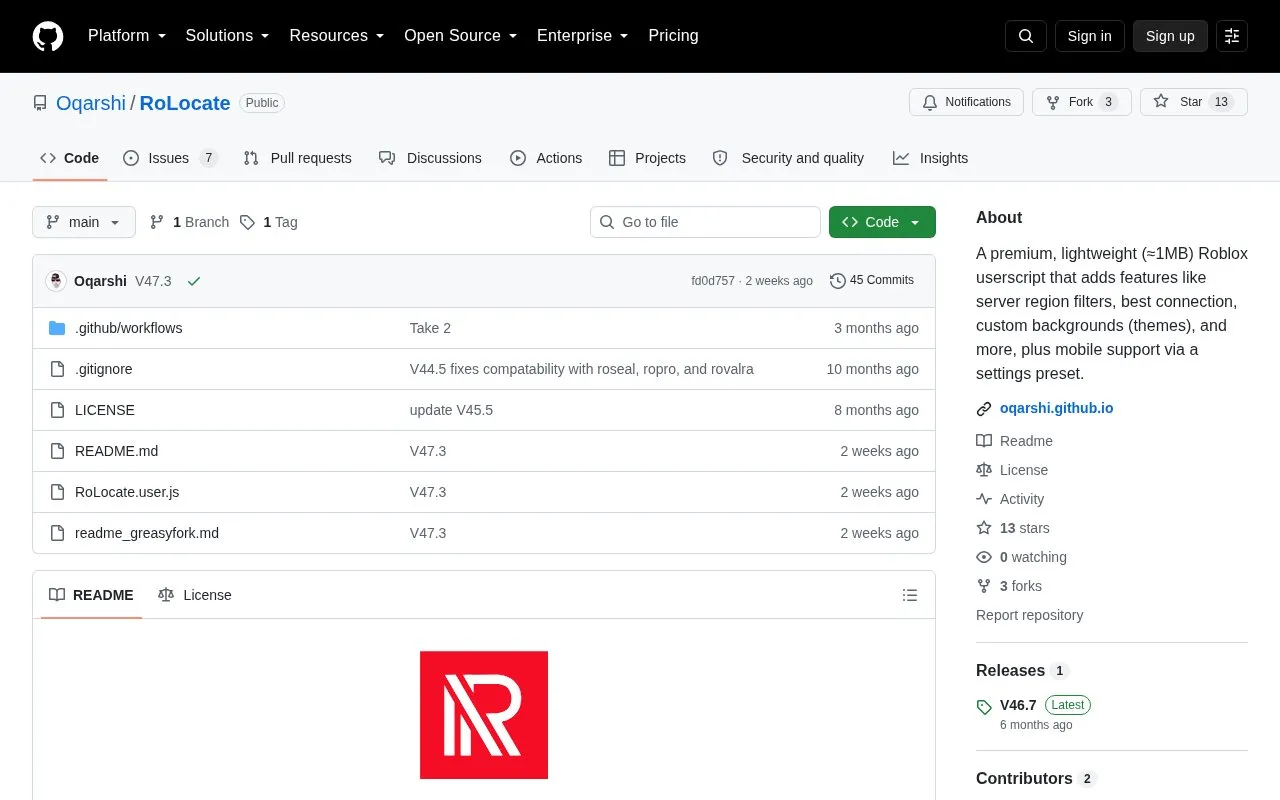This screenshot has width=1280, height=800.
Task: Open the 1 Tag link
Action: (268, 222)
